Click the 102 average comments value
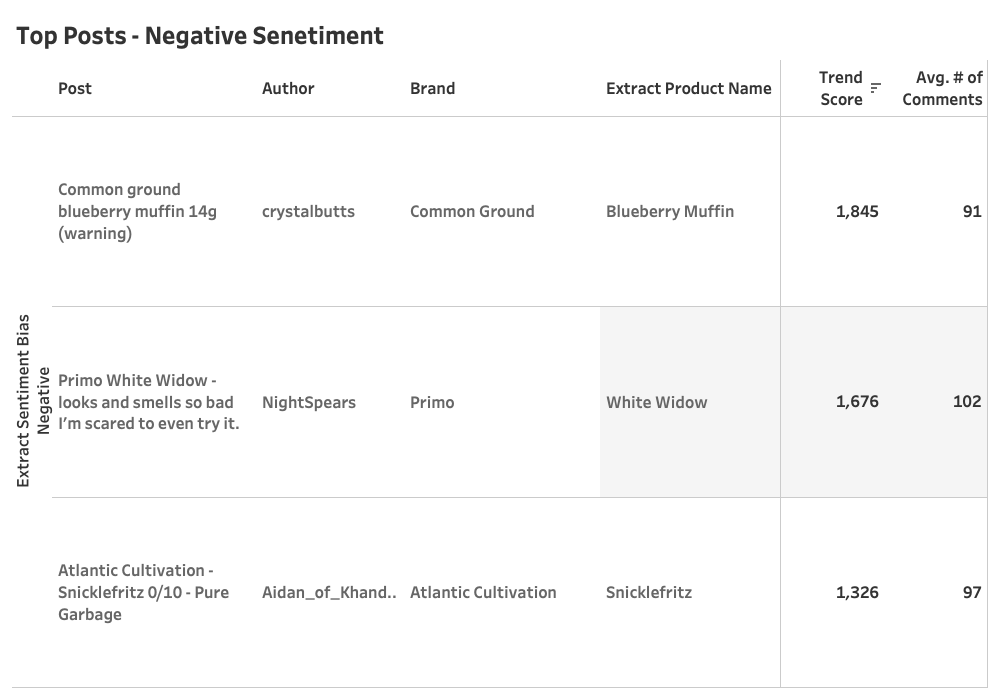The image size is (1000, 700). coord(967,402)
